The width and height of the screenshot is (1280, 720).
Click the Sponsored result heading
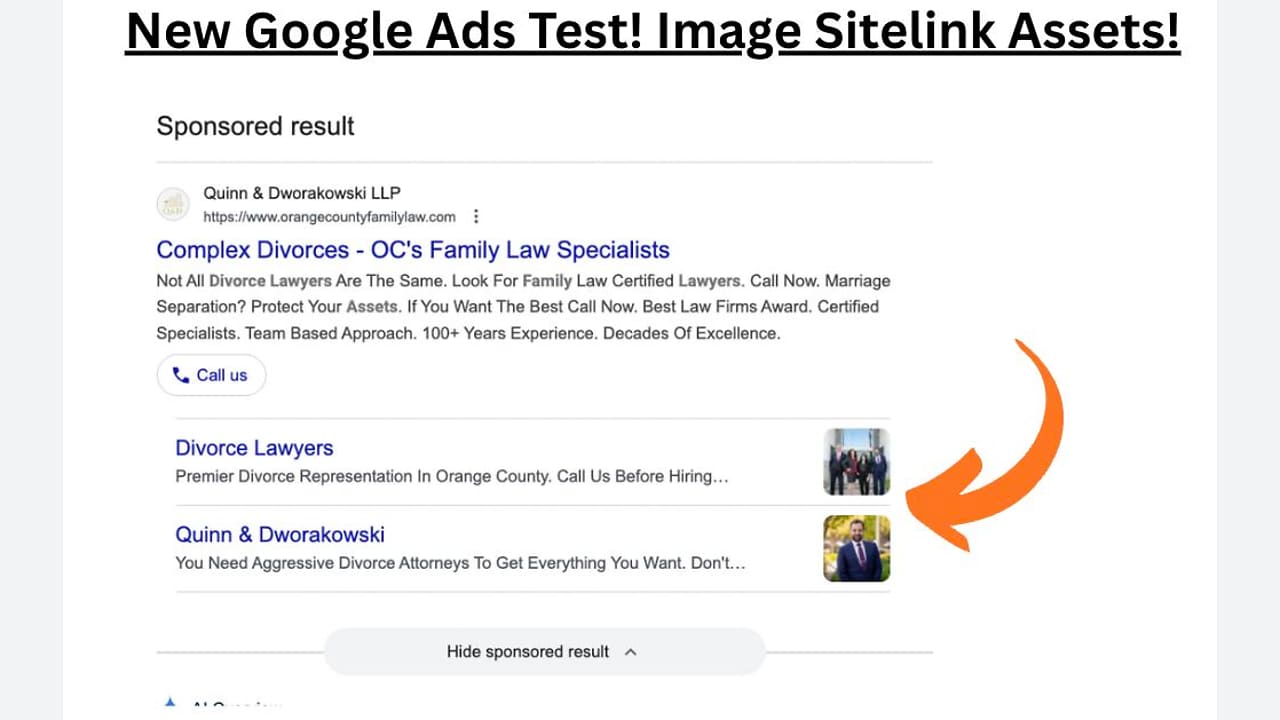coord(256,126)
